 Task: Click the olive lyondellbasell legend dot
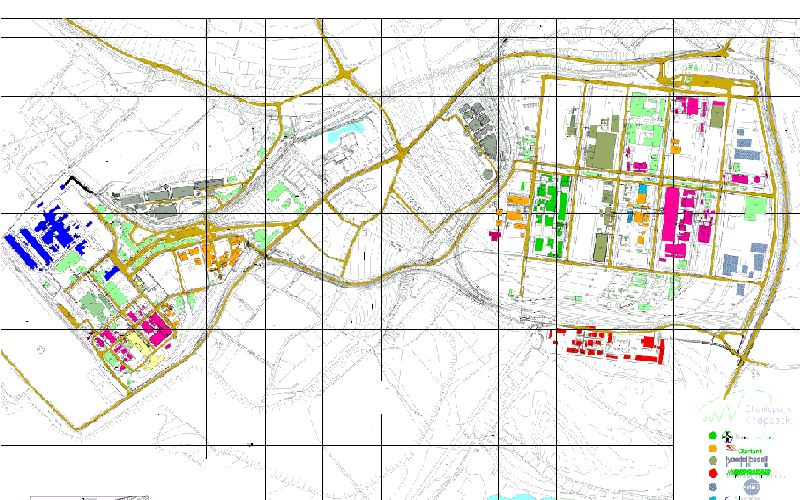point(713,461)
